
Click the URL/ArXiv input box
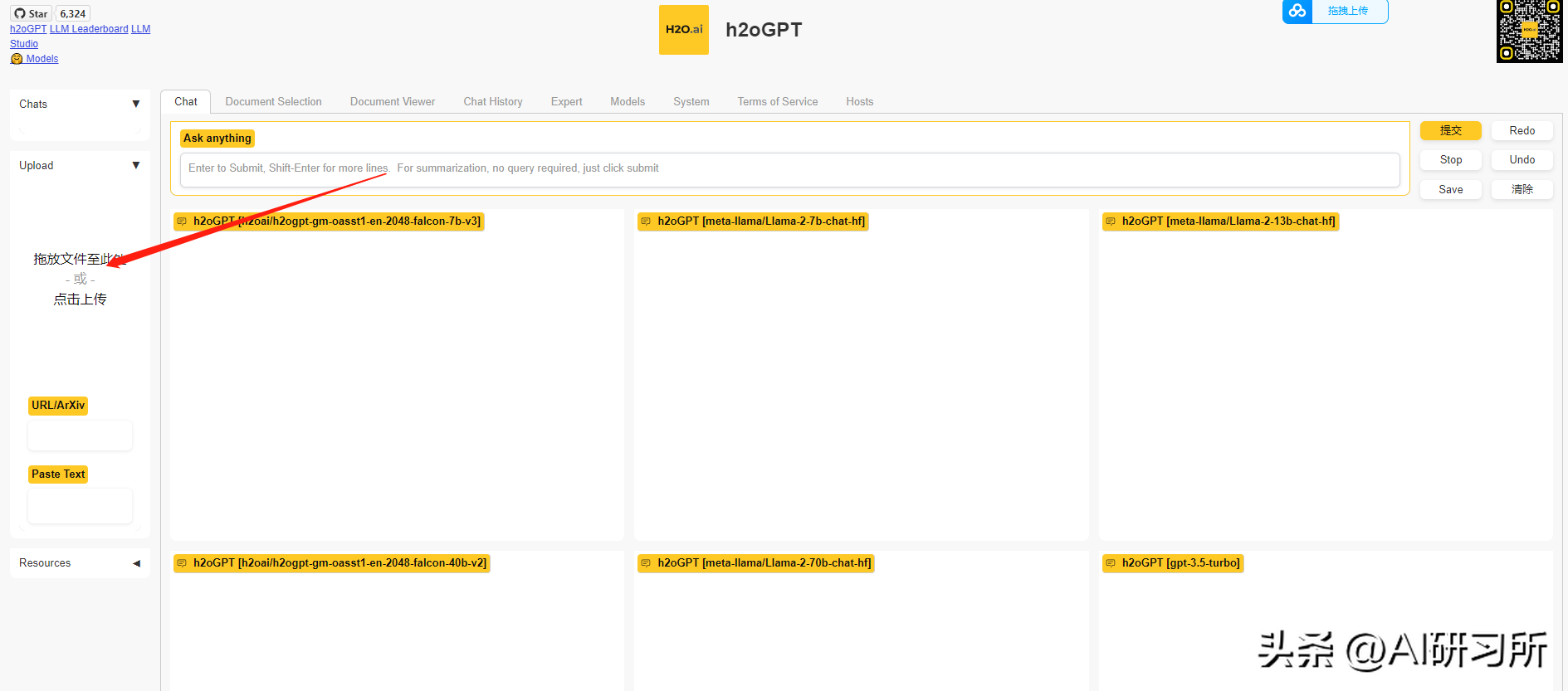tap(80, 436)
